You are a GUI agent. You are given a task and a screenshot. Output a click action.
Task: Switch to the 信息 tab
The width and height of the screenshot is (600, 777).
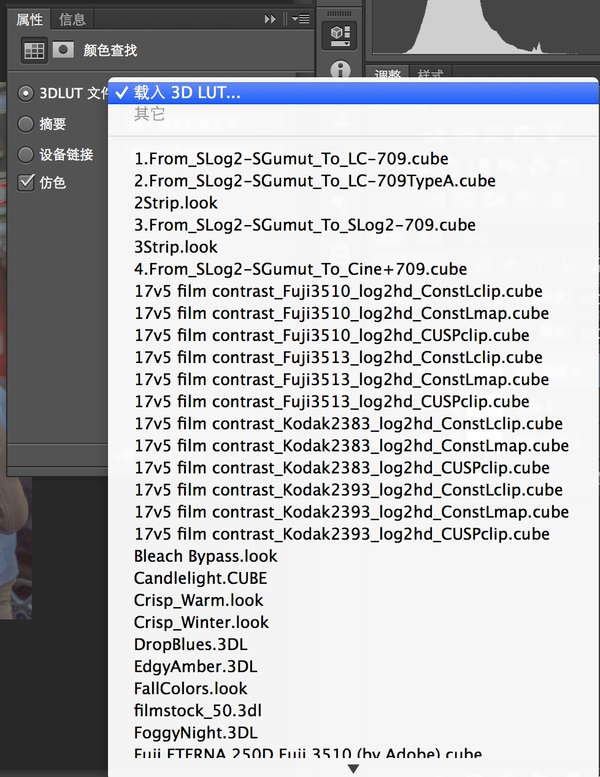point(72,19)
